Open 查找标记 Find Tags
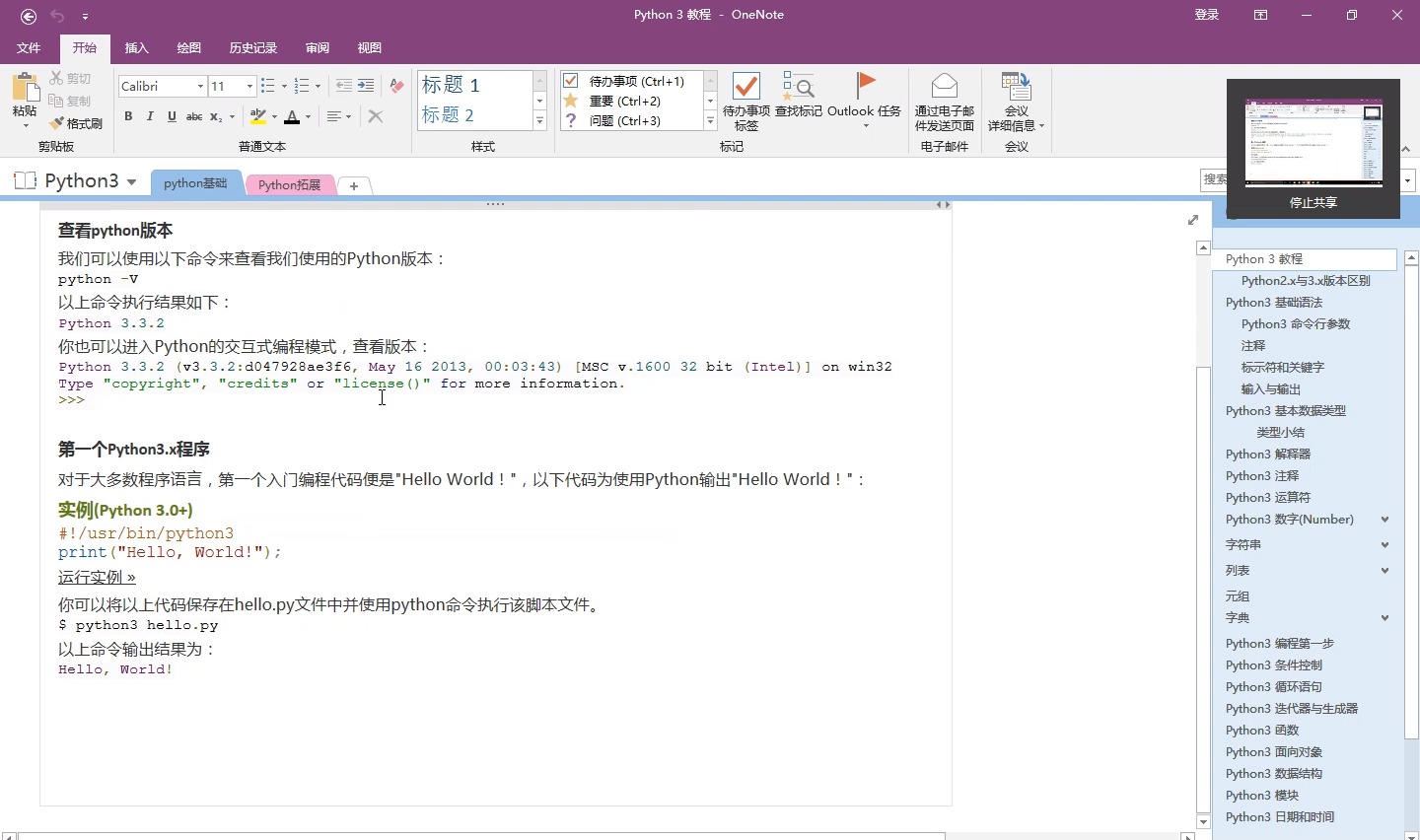1420x840 pixels. coord(798,96)
